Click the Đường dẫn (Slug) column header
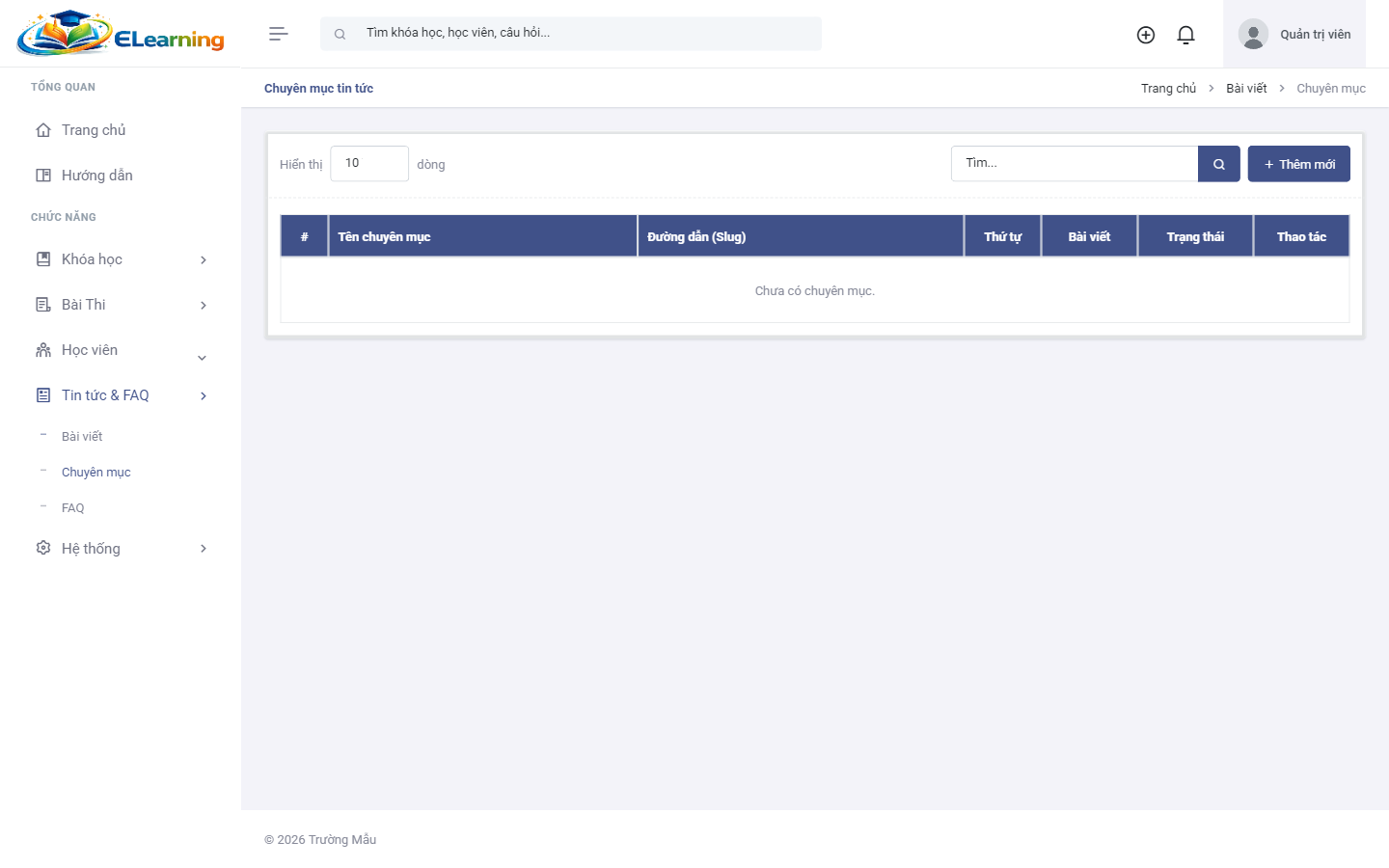Viewport: 1389px width, 868px height. click(801, 236)
